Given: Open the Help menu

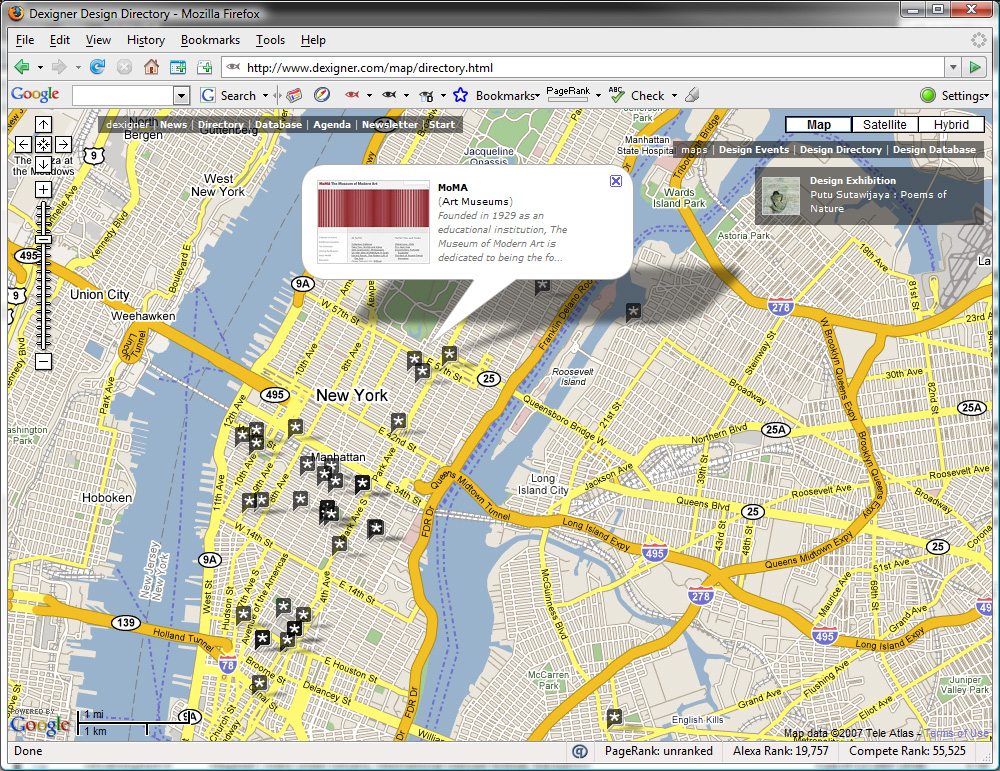Looking at the screenshot, I should click(x=313, y=40).
